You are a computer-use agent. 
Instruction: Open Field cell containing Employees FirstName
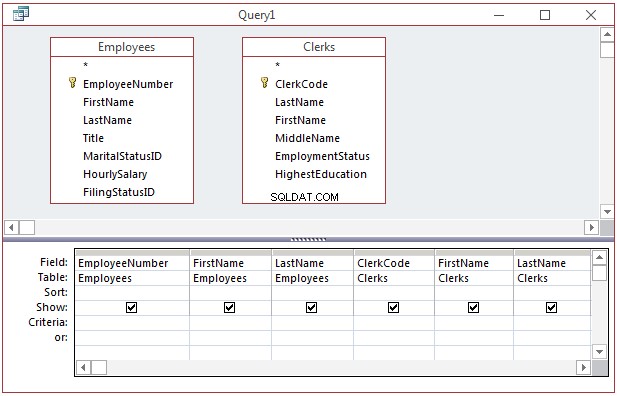(x=231, y=263)
